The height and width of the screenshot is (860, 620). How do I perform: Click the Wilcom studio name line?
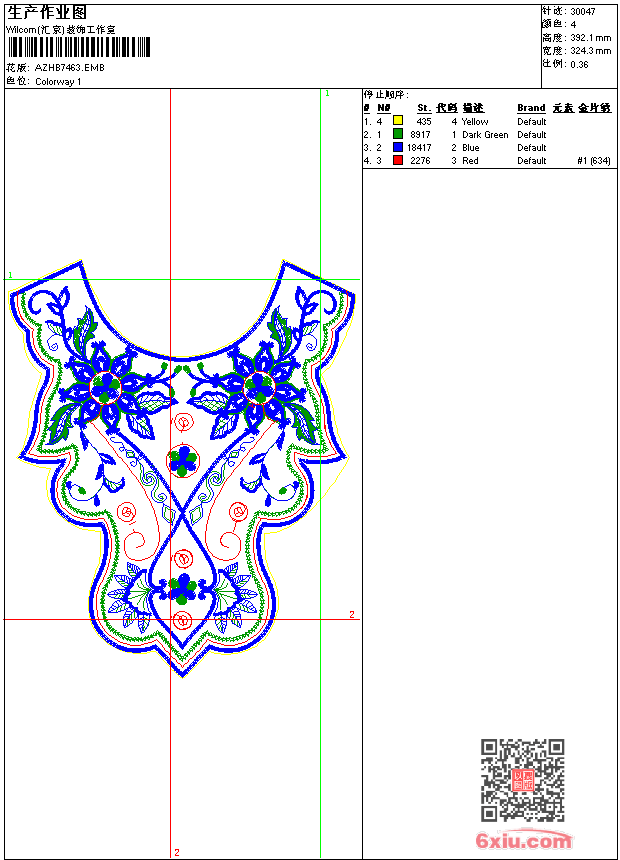60,30
